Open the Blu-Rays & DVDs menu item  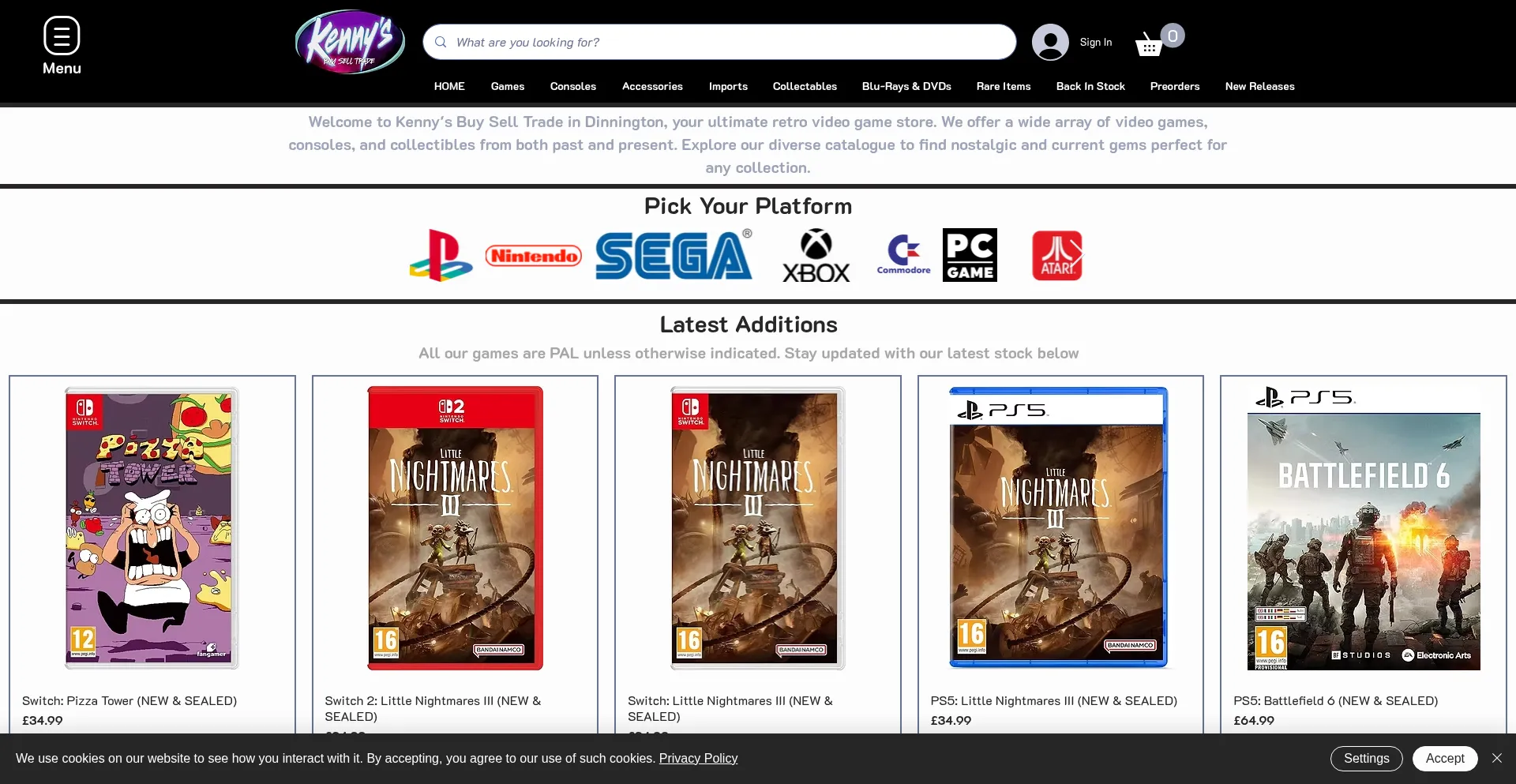(906, 86)
